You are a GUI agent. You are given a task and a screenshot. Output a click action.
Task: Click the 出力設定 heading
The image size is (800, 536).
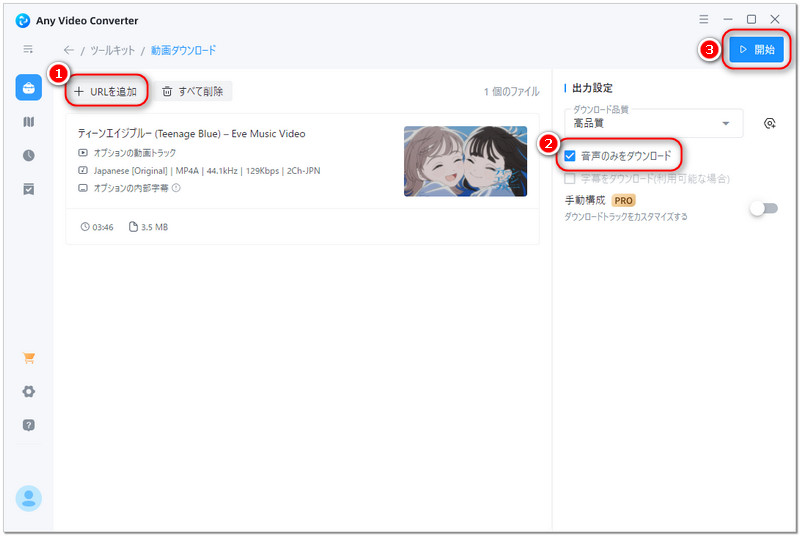point(592,88)
